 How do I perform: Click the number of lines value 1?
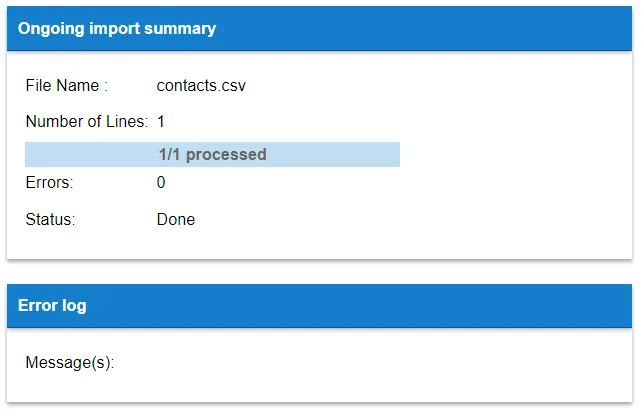point(161,122)
